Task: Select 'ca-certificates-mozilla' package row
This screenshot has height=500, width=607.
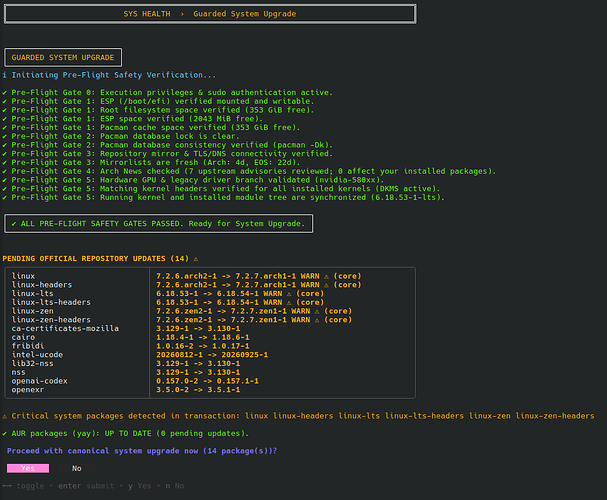Action: tap(65, 329)
